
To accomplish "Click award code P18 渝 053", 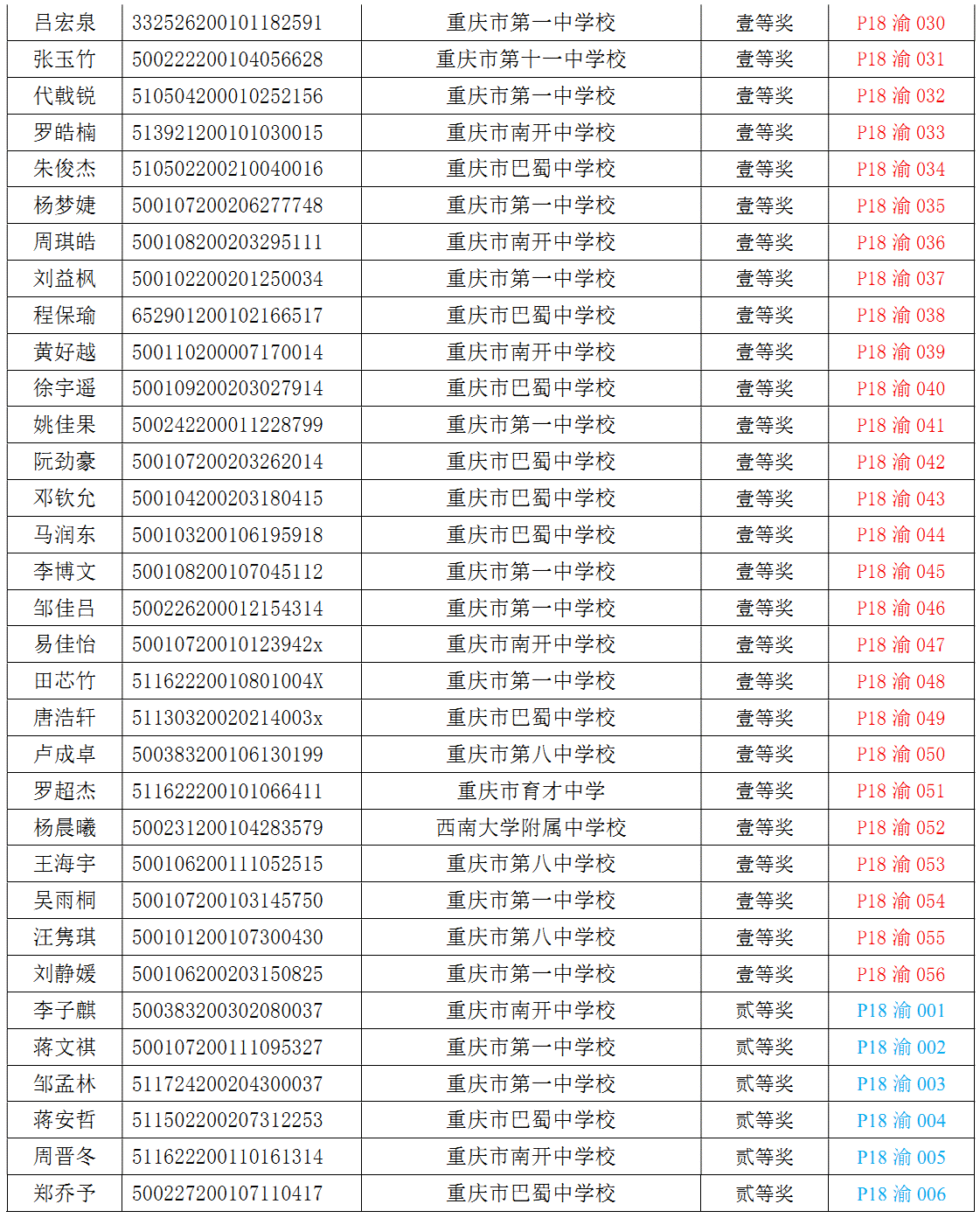I will coord(900,865).
